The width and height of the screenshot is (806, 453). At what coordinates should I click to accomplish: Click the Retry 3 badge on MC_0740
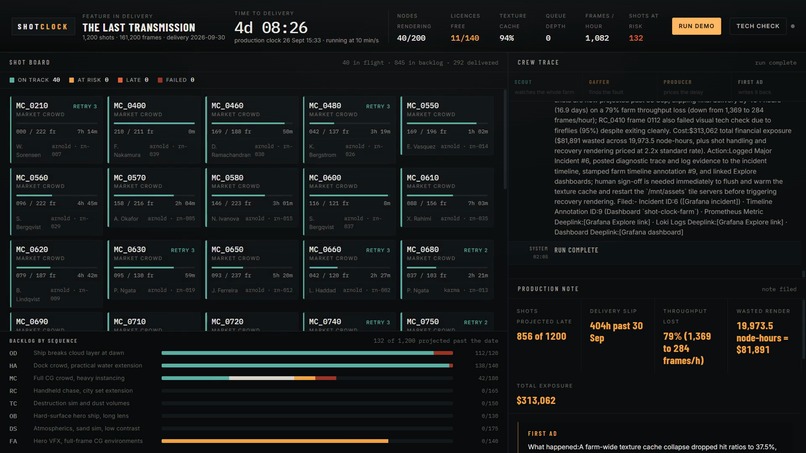(378, 322)
